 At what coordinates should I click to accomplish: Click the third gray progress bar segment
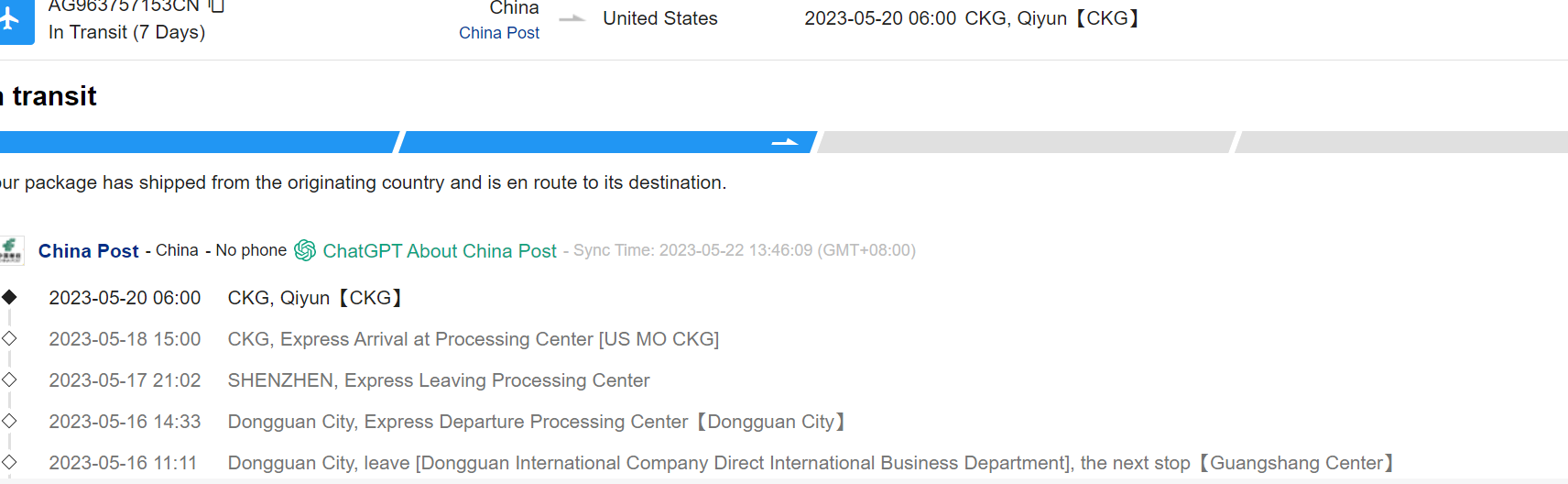pyautogui.click(x=1026, y=142)
